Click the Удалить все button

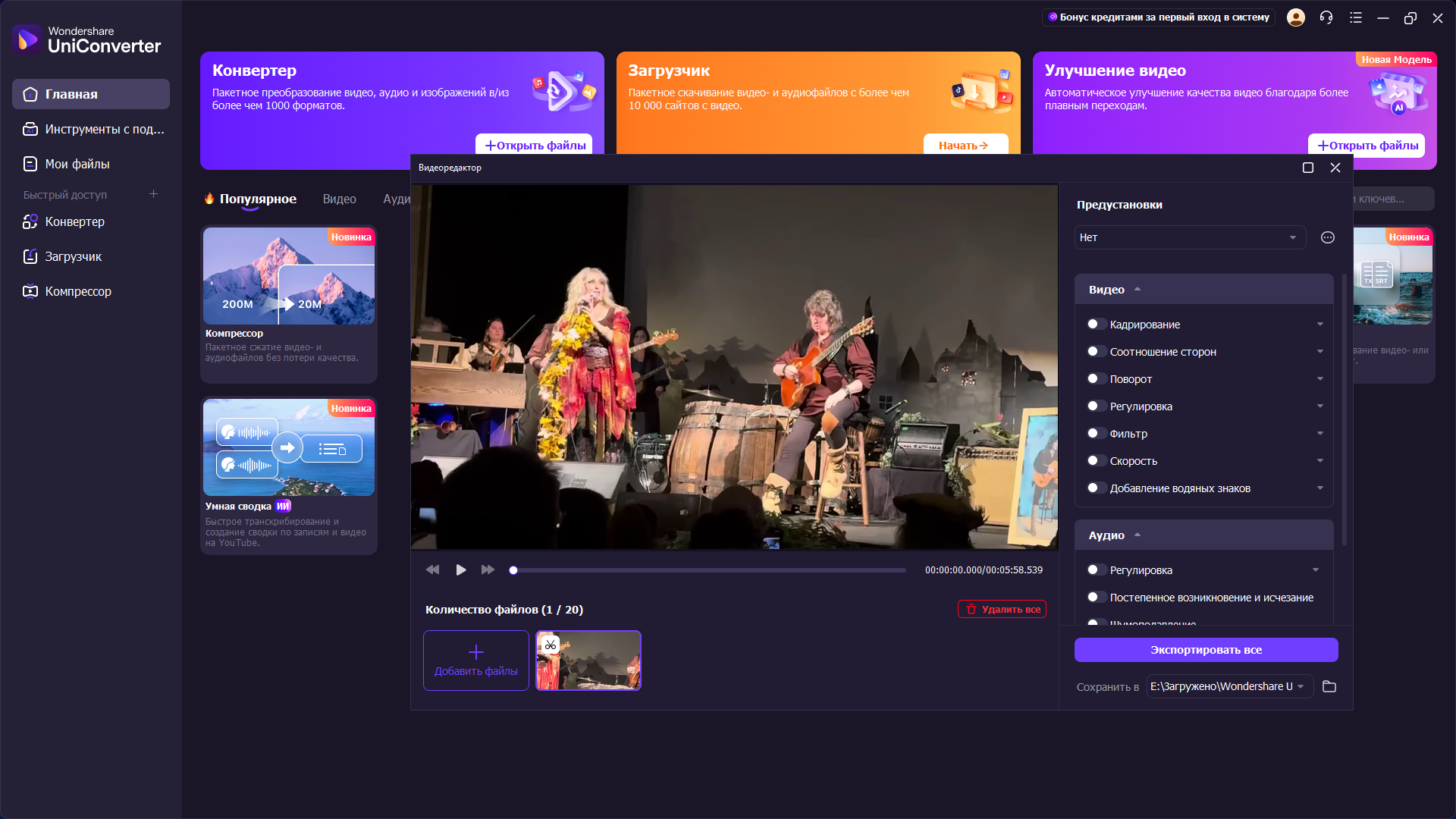point(1002,610)
